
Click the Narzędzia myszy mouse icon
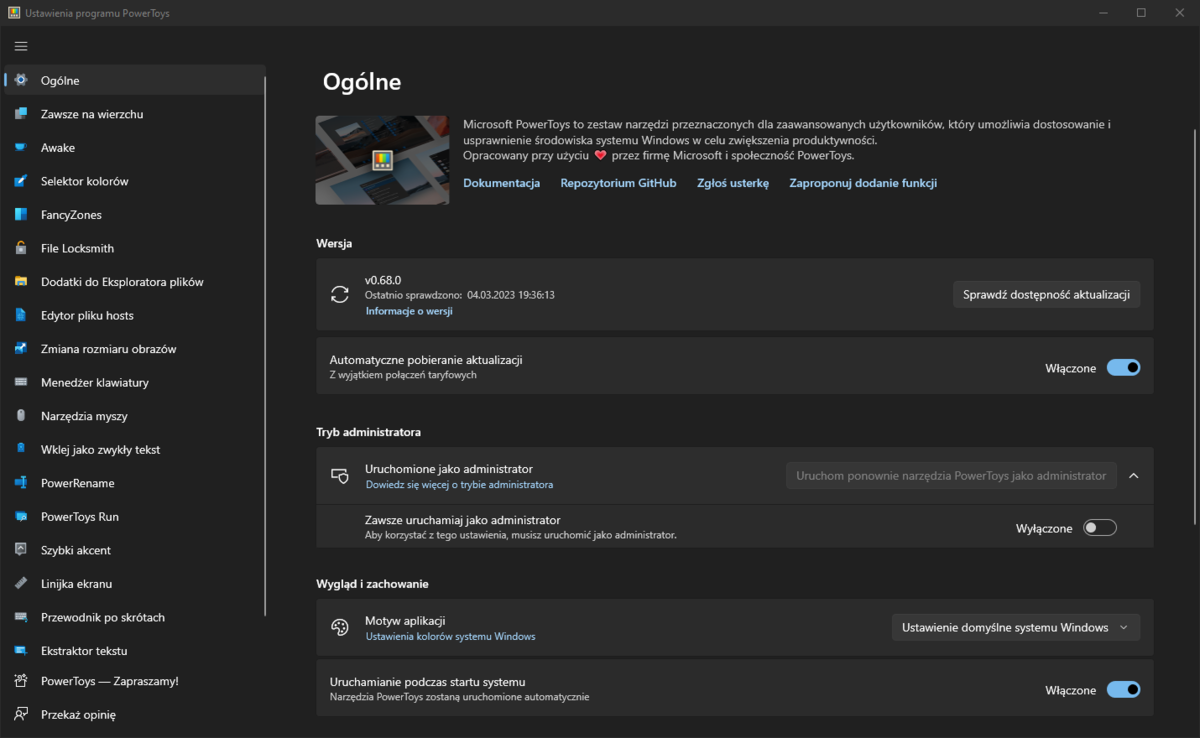point(21,416)
